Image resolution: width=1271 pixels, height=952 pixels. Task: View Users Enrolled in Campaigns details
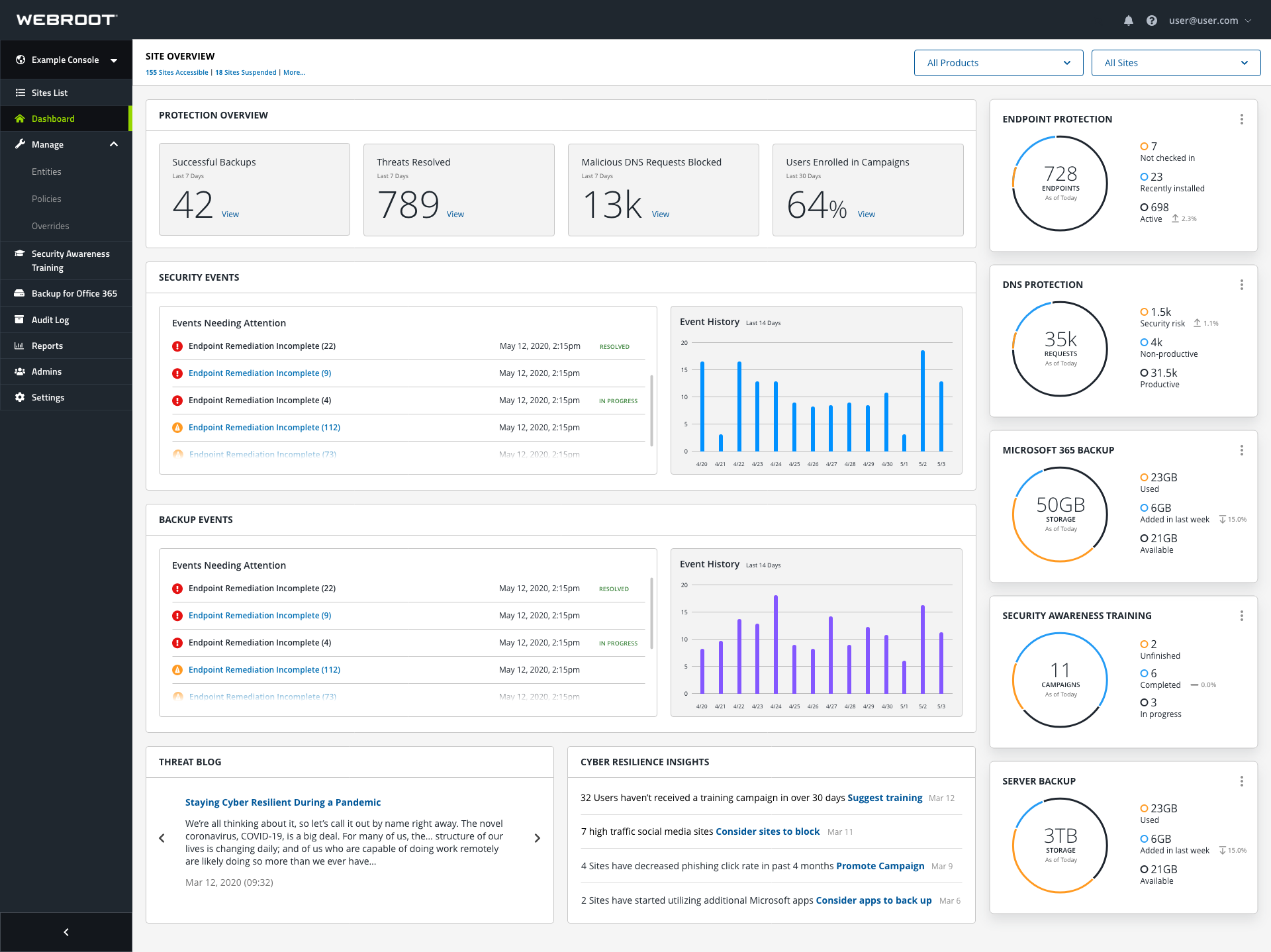(867, 214)
